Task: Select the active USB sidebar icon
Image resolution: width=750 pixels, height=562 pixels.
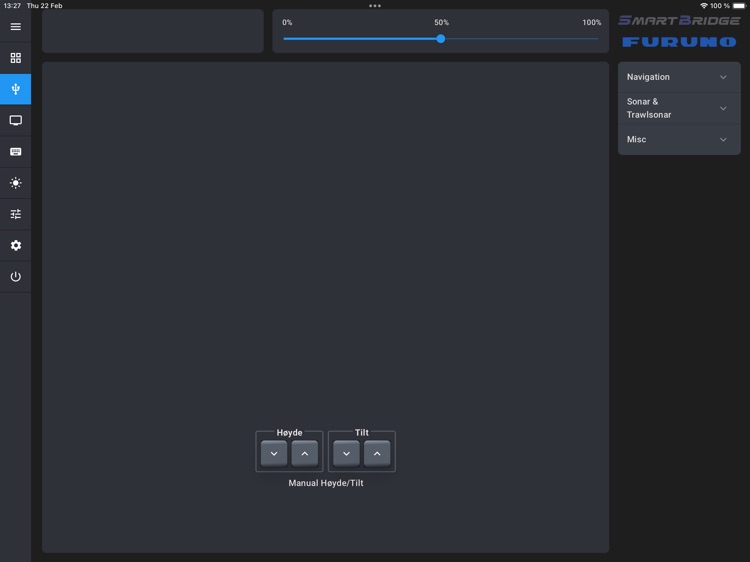Action: 15,89
